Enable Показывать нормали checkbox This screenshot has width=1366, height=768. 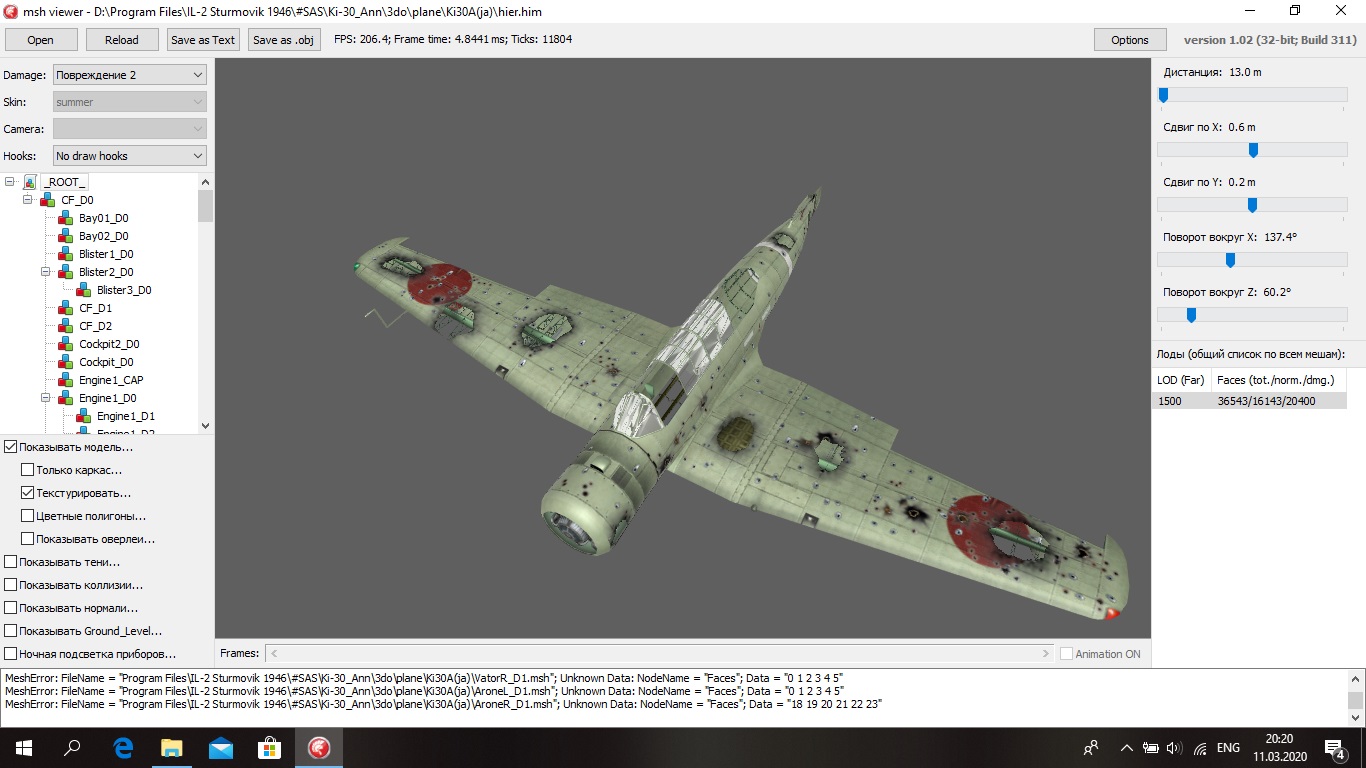11,608
